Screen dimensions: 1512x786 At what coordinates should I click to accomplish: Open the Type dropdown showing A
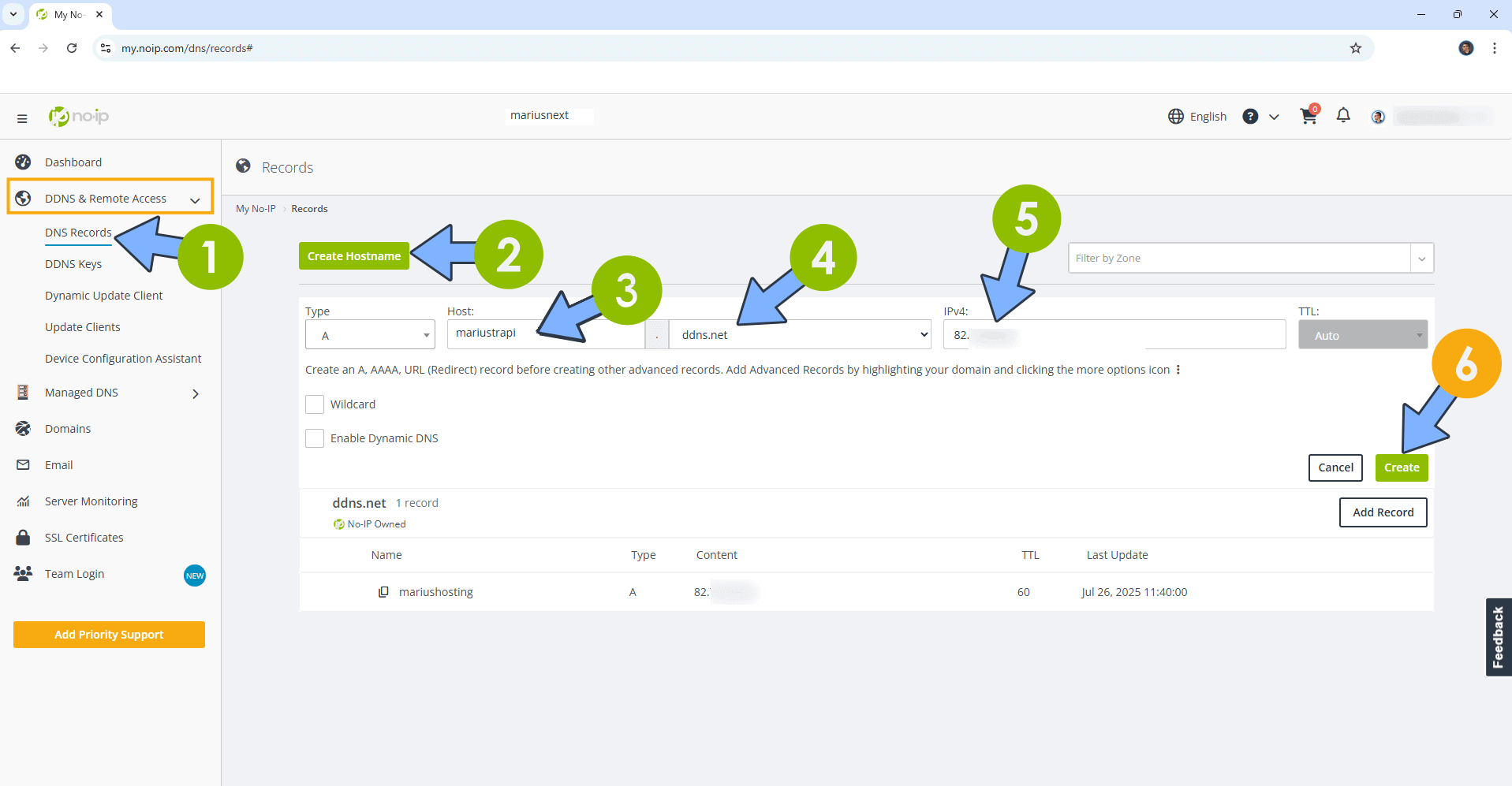coord(369,334)
